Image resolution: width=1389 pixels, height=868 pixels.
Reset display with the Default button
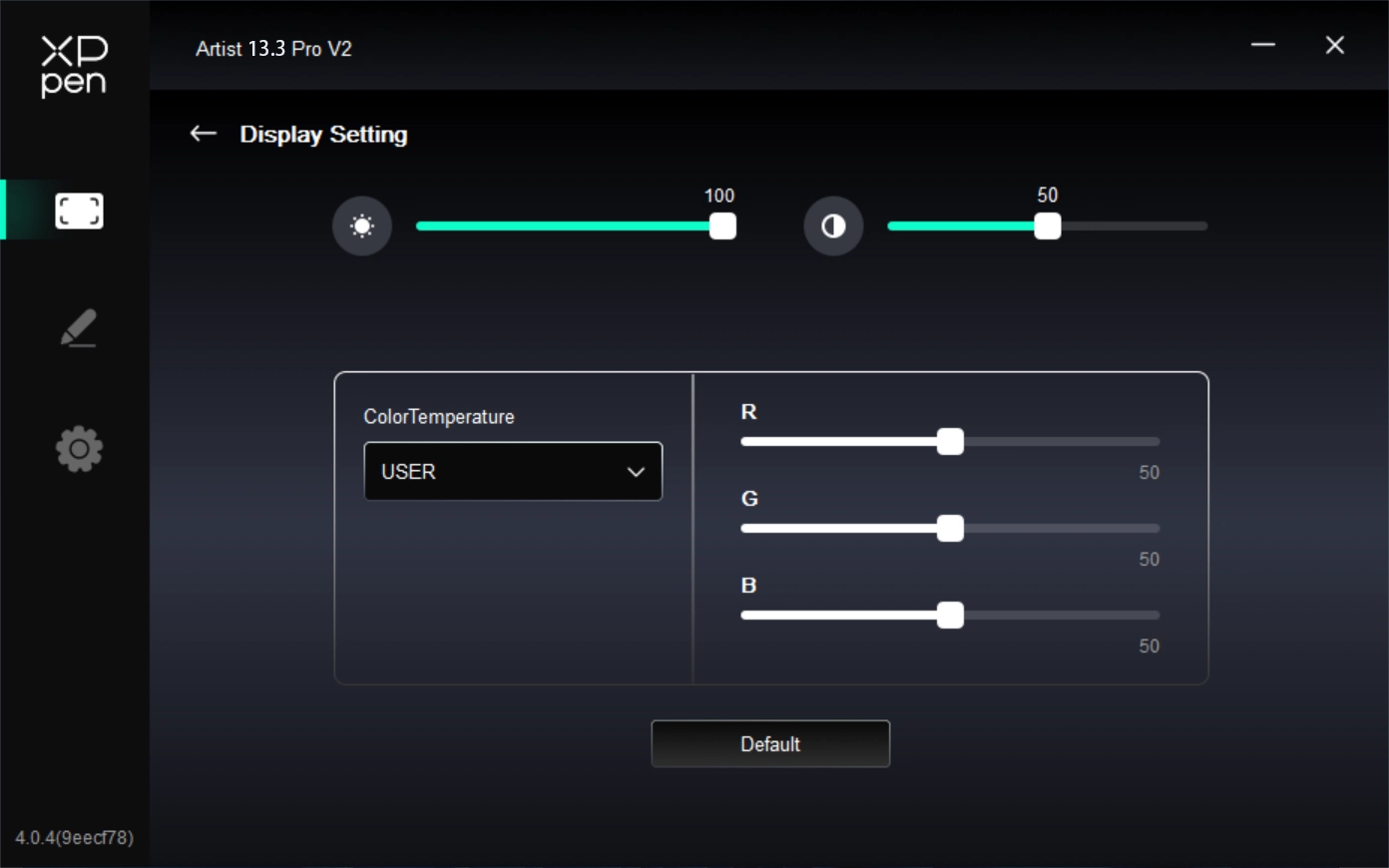tap(770, 744)
